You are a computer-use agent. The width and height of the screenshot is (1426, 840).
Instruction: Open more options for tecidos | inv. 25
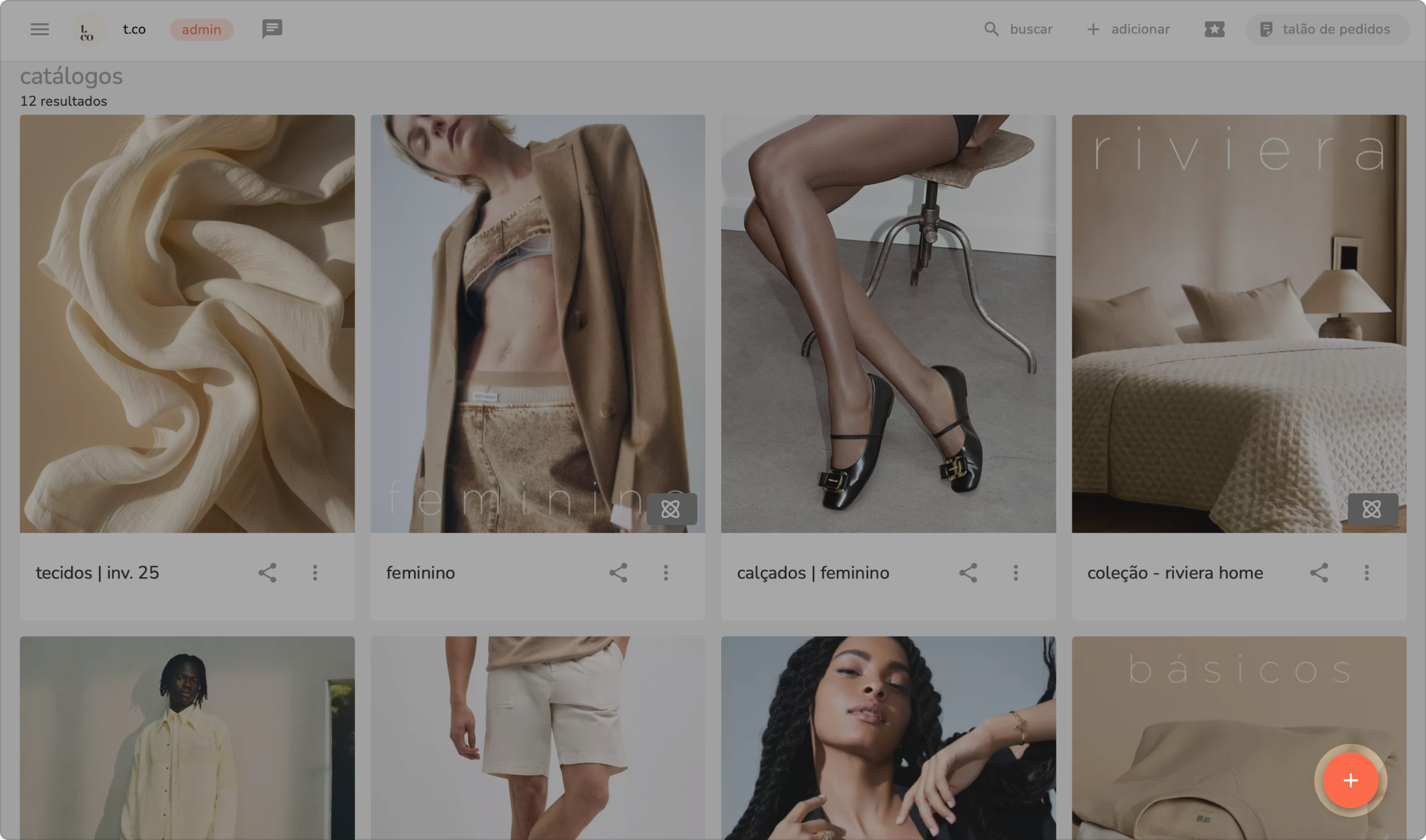[315, 573]
